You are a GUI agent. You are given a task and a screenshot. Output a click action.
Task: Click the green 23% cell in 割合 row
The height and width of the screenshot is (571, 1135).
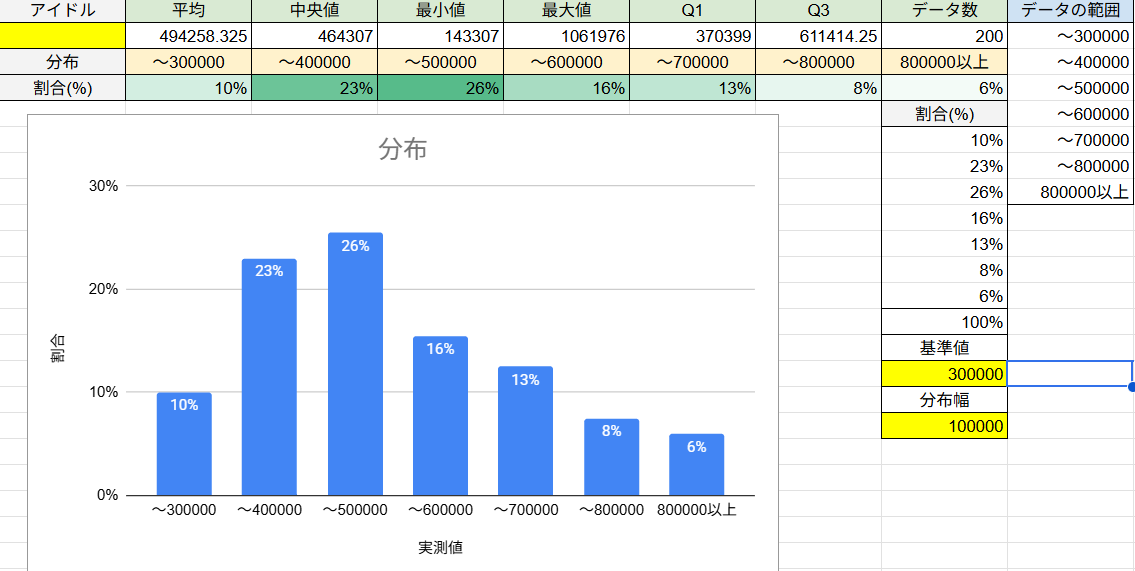click(315, 88)
